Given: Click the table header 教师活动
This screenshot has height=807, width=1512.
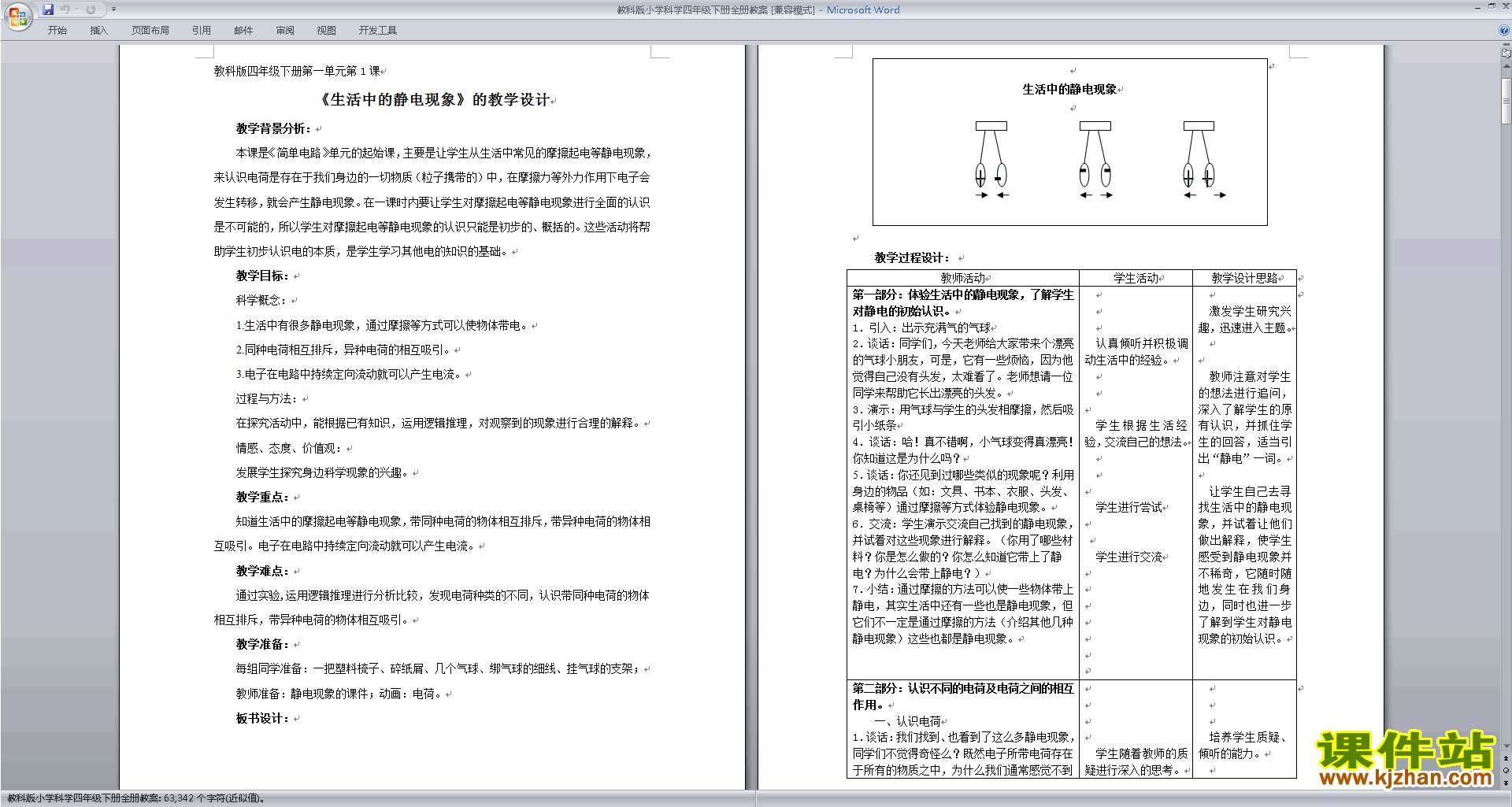Looking at the screenshot, I should 962,278.
